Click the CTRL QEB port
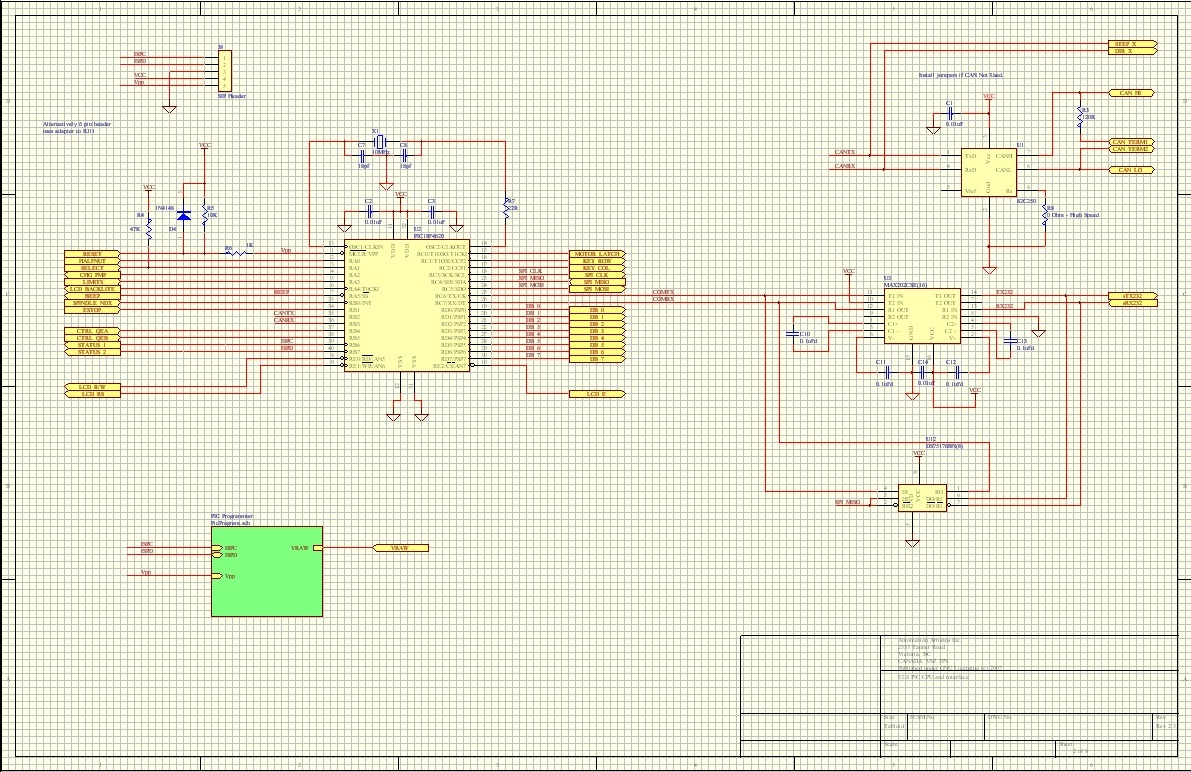 click(92, 338)
